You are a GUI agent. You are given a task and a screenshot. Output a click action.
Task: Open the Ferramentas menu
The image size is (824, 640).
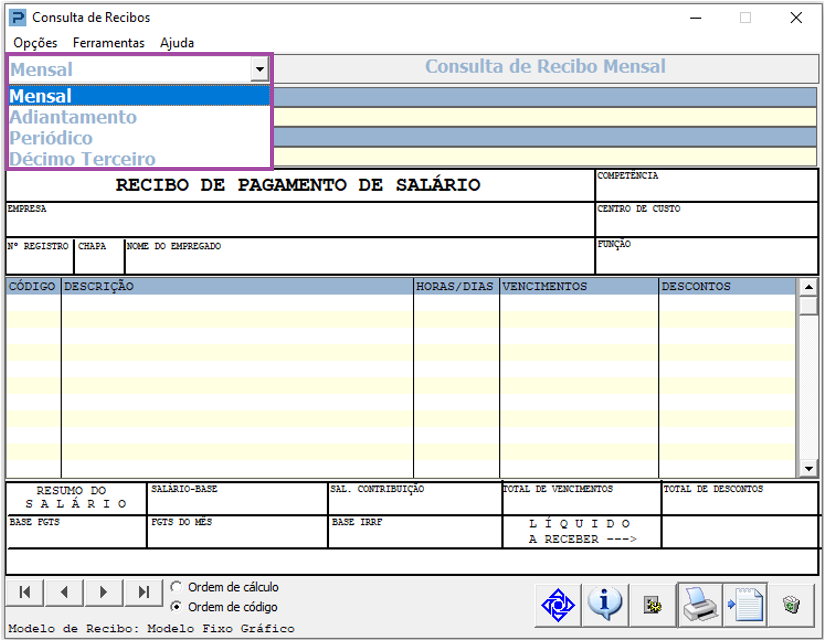click(108, 43)
